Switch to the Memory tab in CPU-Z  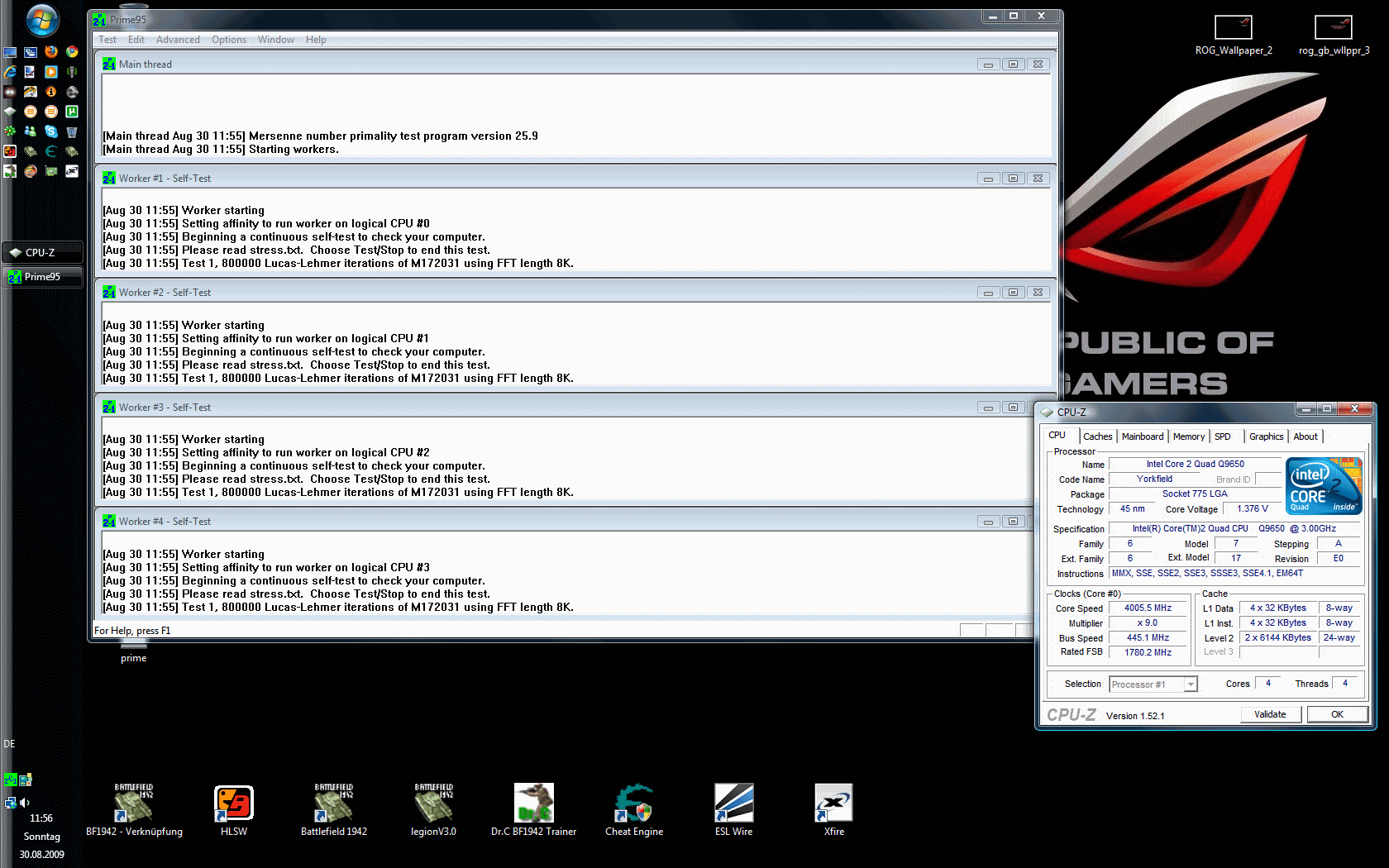(x=1189, y=436)
